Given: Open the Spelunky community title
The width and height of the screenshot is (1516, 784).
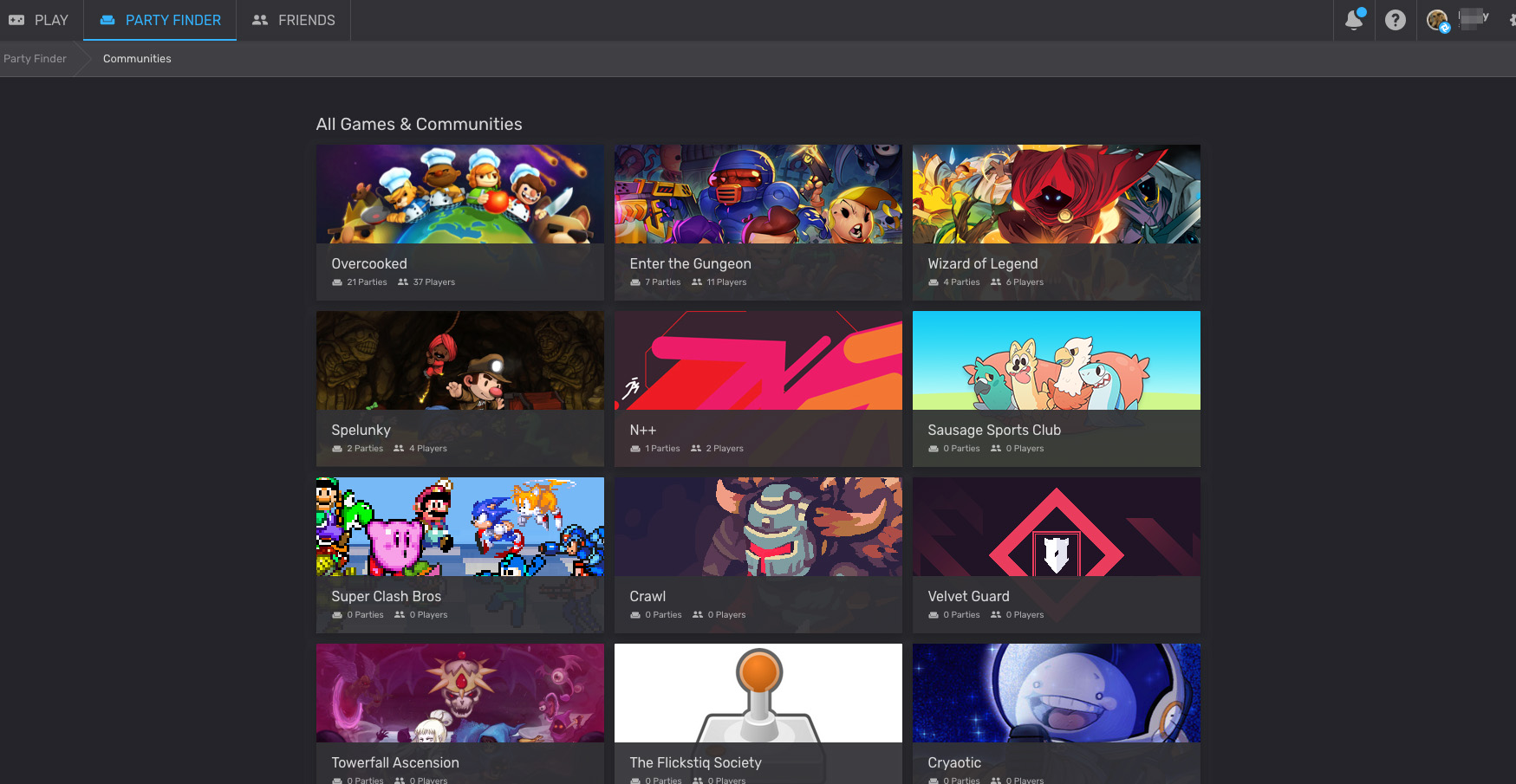Looking at the screenshot, I should 361,430.
